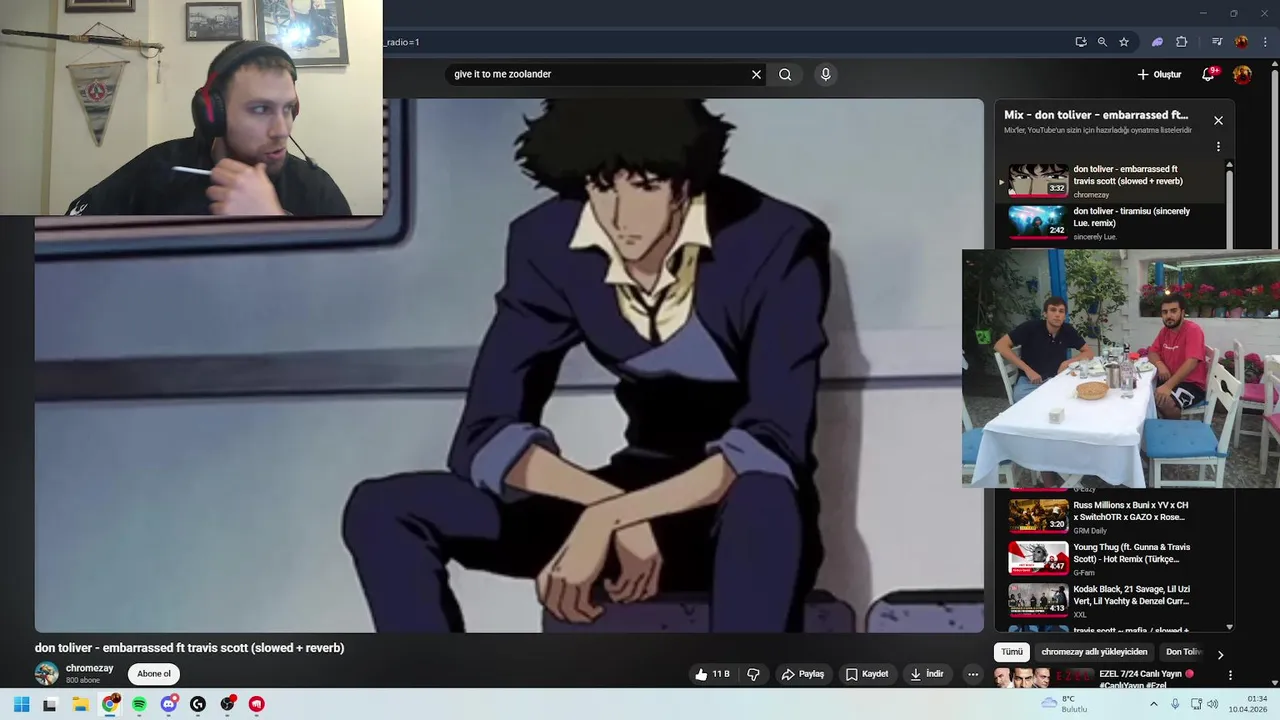Open Chrome three-dot menu
This screenshot has width=1280, height=720.
click(1266, 42)
